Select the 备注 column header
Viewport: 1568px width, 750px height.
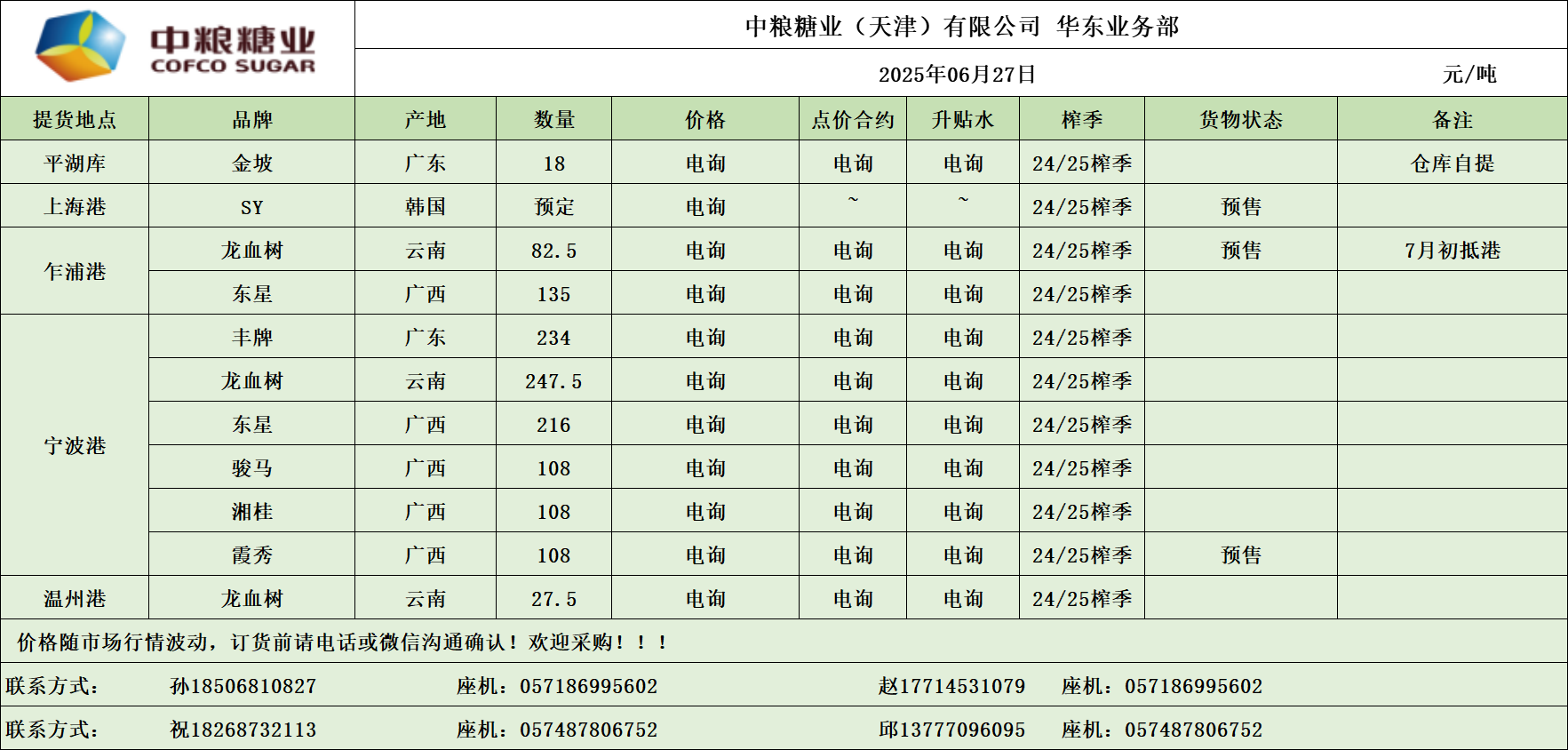point(1452,119)
